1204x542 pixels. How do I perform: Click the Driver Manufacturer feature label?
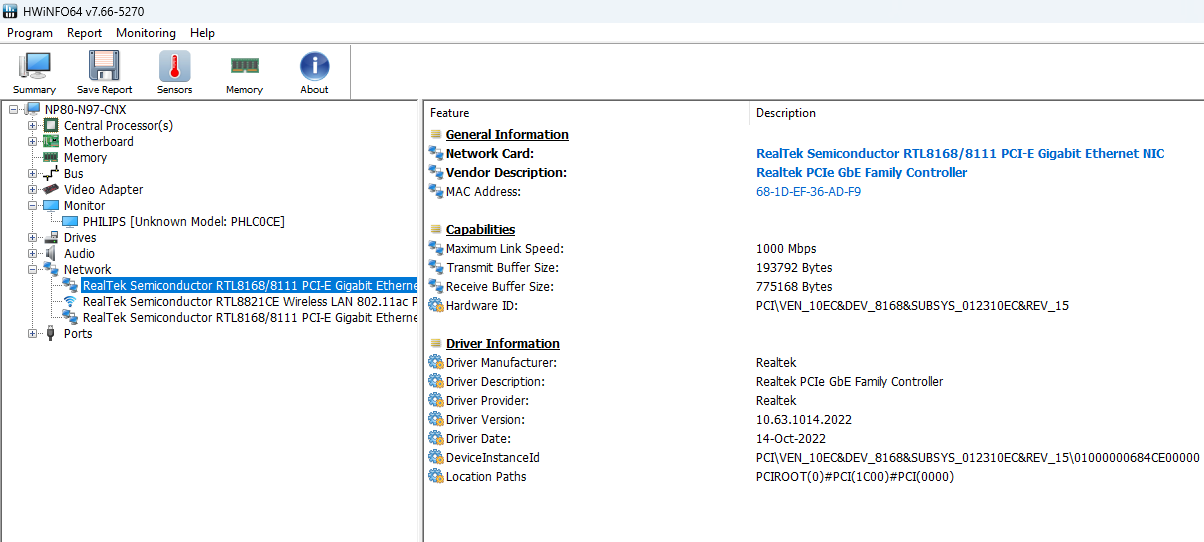(x=502, y=362)
